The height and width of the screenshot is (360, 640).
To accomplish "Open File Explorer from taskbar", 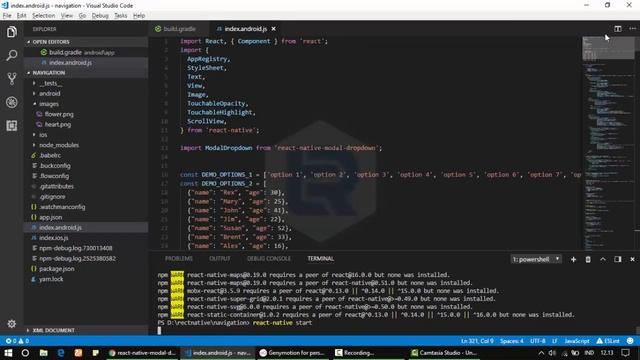I will 44,353.
